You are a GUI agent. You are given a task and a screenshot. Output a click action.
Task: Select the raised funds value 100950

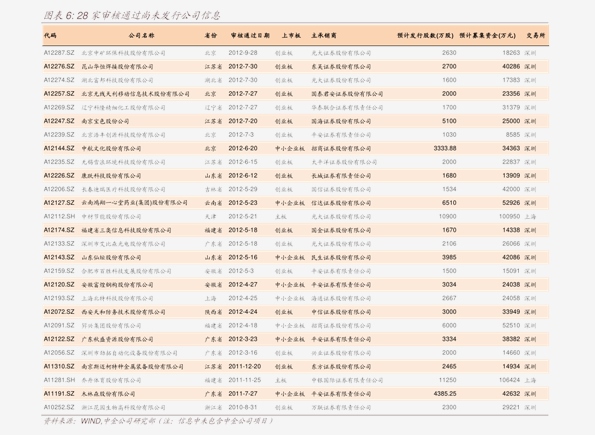(509, 216)
